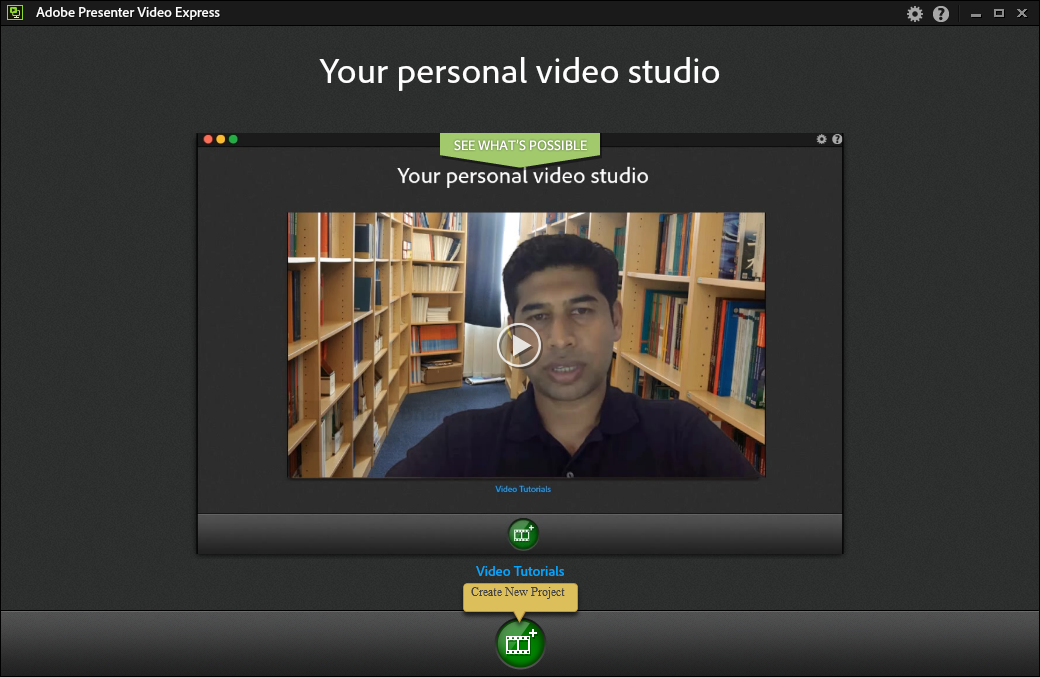This screenshot has width=1040, height=677.
Task: Click the small gear icon inside preview window
Action: pyautogui.click(x=822, y=139)
